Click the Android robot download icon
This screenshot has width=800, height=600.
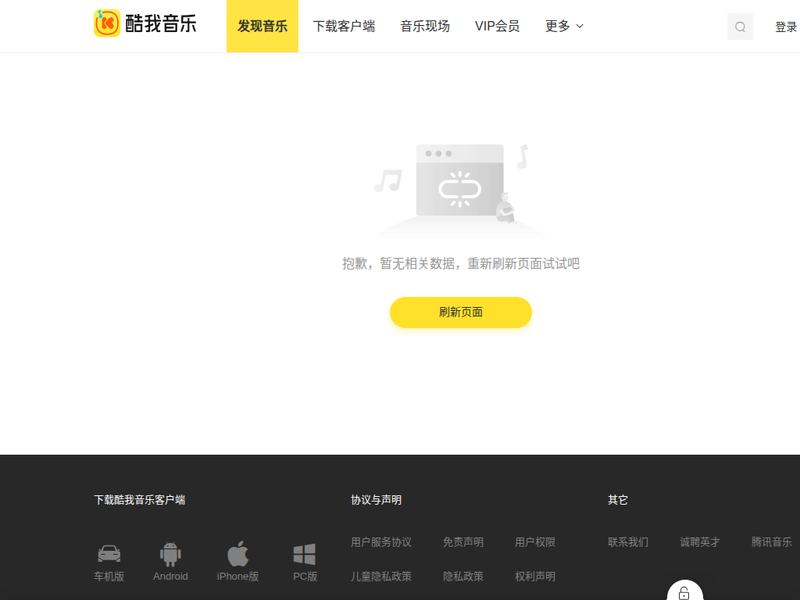pyautogui.click(x=170, y=554)
